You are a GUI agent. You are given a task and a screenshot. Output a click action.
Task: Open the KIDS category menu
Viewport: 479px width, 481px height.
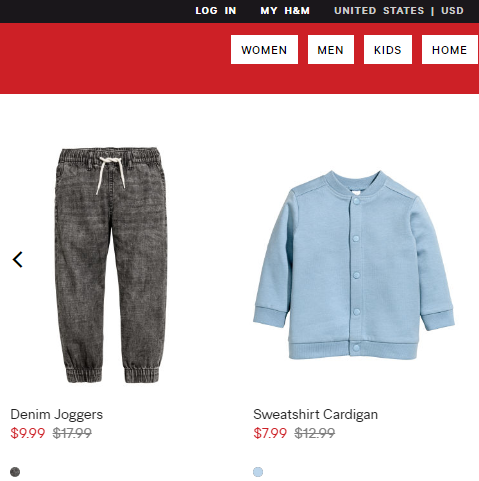388,50
